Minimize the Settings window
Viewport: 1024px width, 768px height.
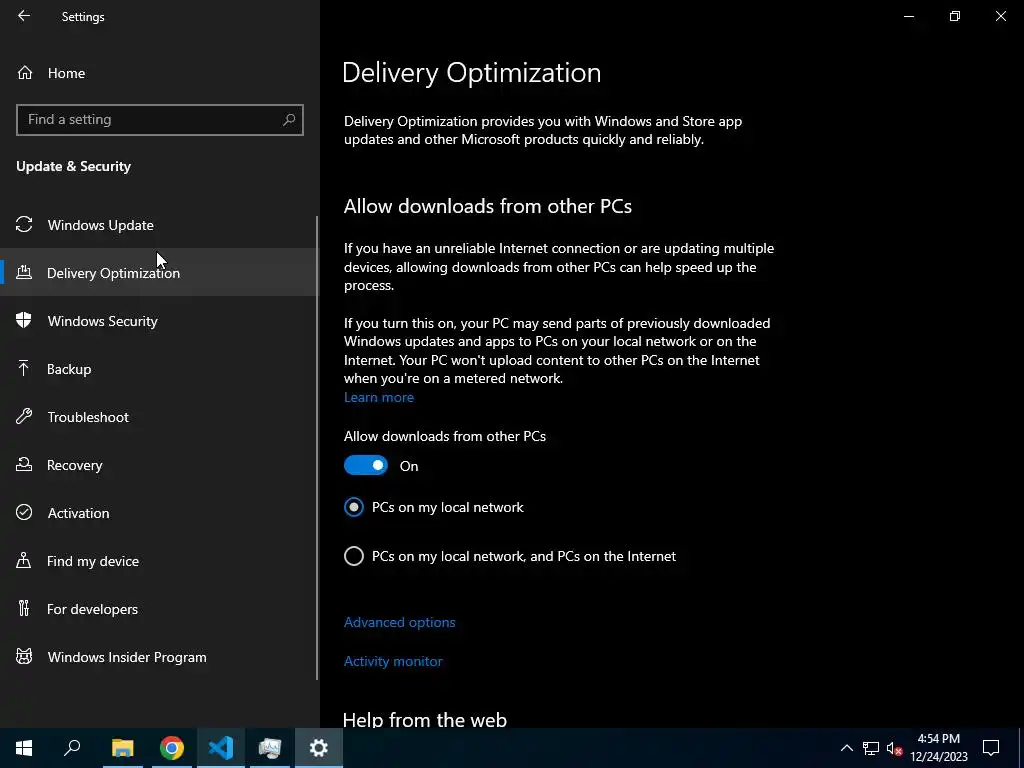[908, 16]
